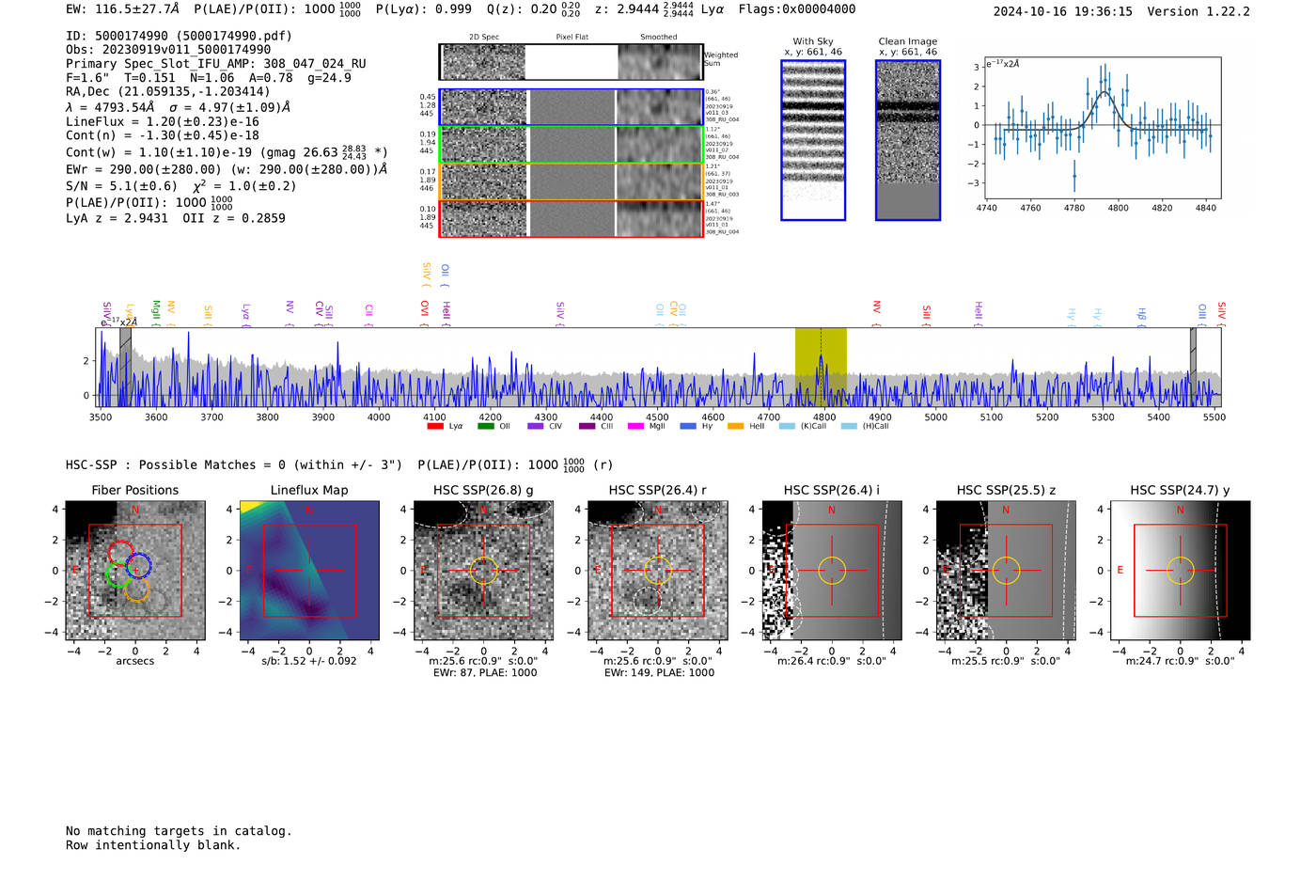Screen dimensions: 1316x896
Task: Click the blue Hγ legend swatch
Action: click(688, 427)
